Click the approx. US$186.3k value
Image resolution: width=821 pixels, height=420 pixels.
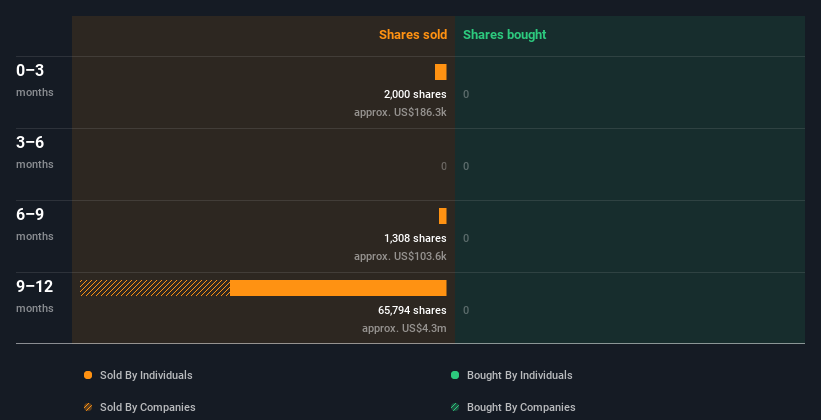[400, 112]
